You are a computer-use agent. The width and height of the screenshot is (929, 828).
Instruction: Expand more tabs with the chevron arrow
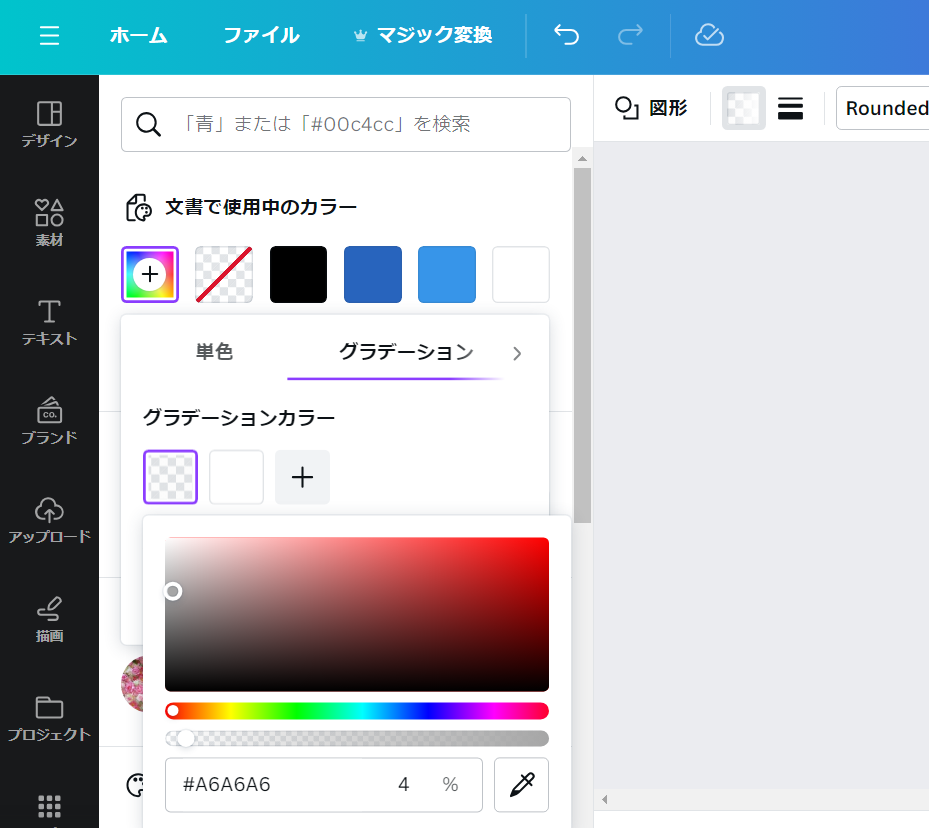[x=517, y=353]
